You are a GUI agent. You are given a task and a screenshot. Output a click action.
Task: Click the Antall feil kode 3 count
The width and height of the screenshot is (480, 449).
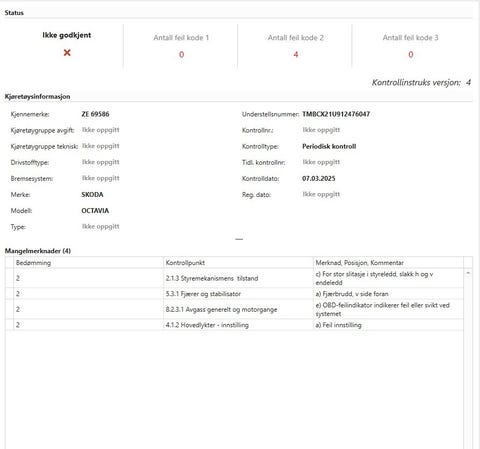click(x=411, y=54)
